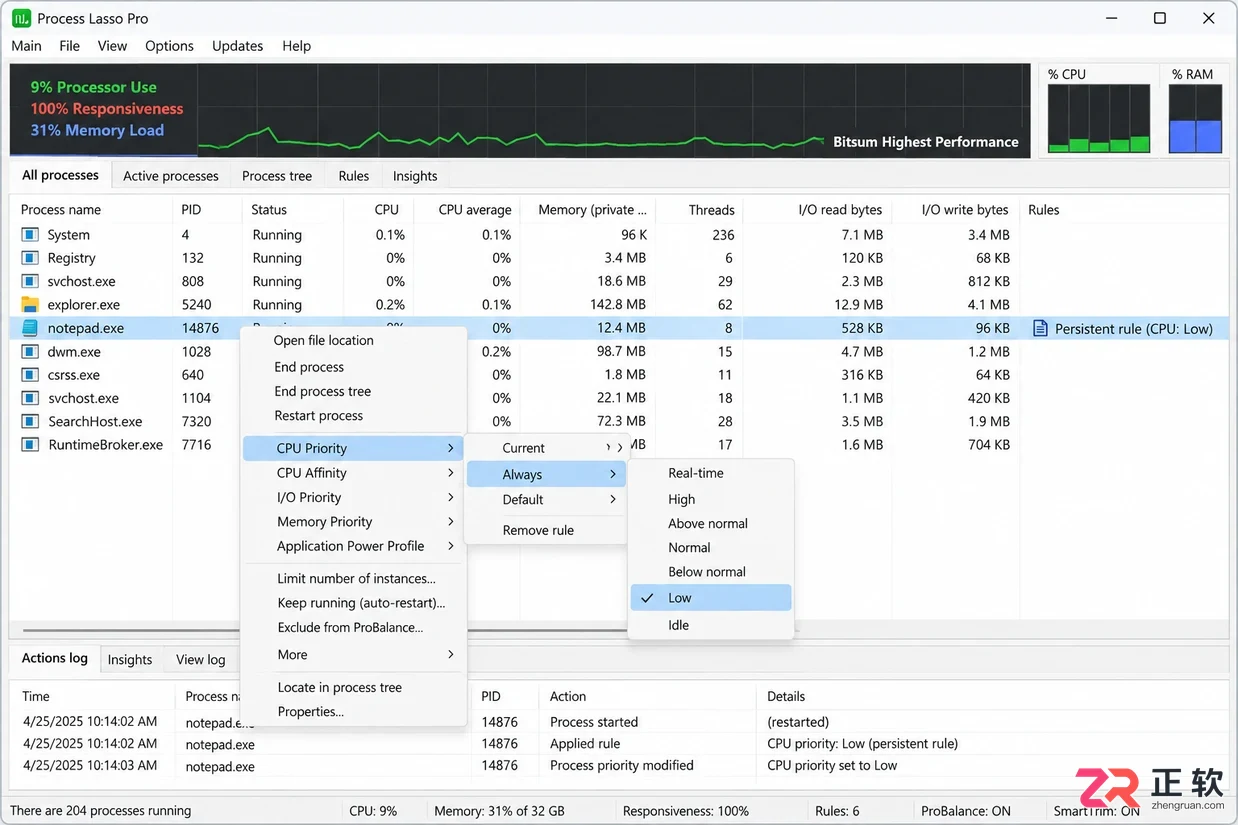The image size is (1238, 825).
Task: Click the % CPU core usage meter
Action: (1099, 118)
